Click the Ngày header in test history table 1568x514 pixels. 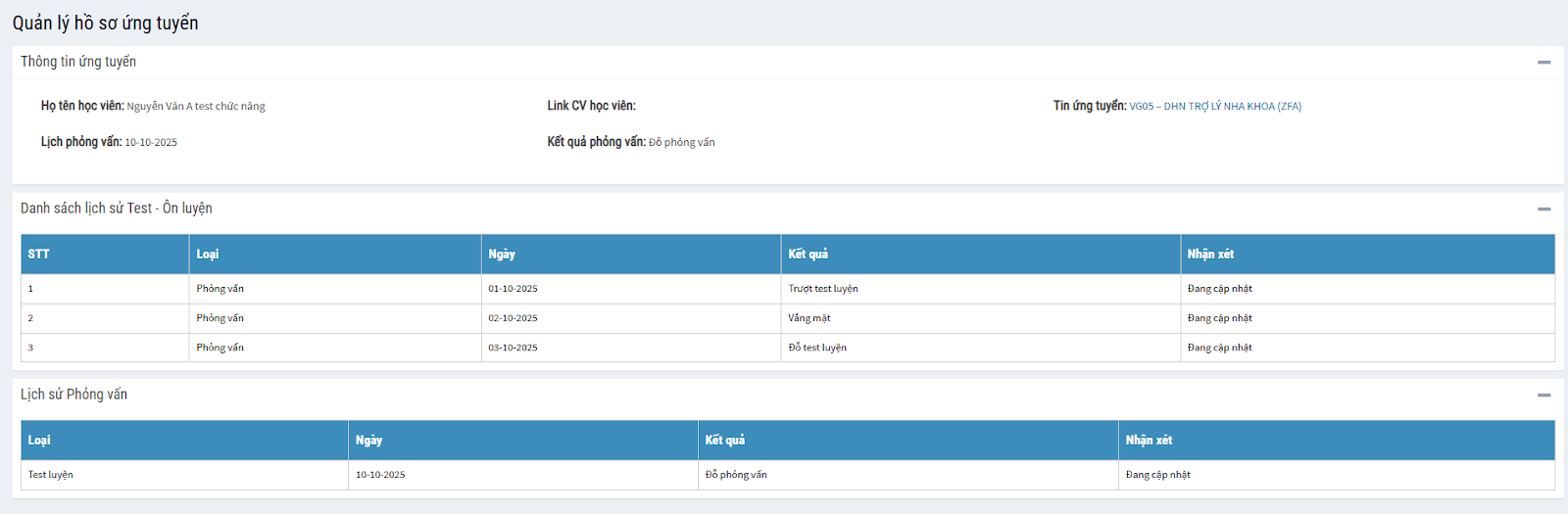502,254
